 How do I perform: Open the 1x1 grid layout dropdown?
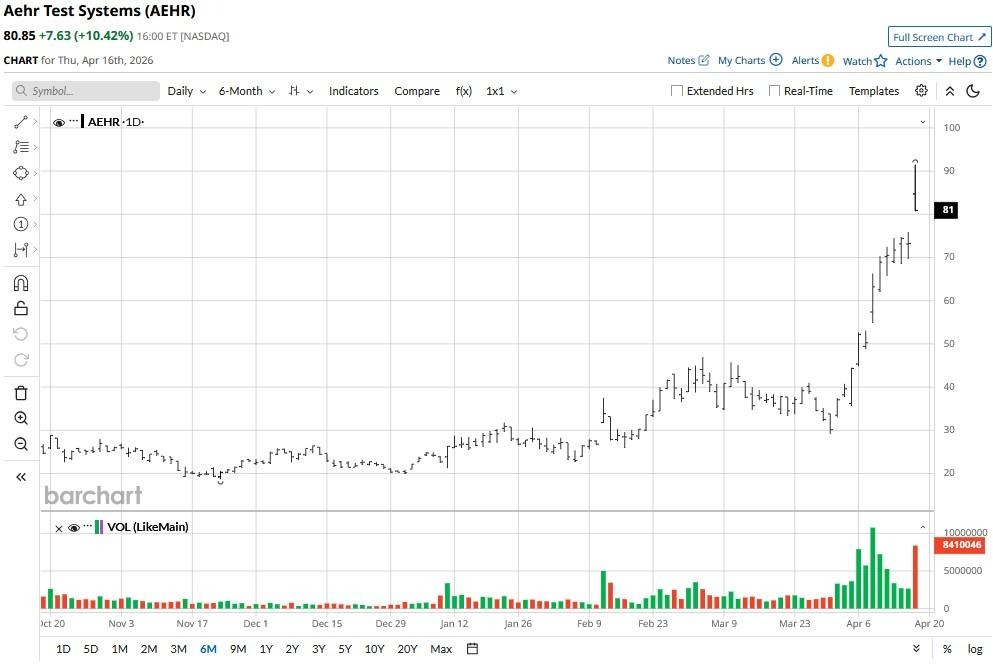click(501, 91)
